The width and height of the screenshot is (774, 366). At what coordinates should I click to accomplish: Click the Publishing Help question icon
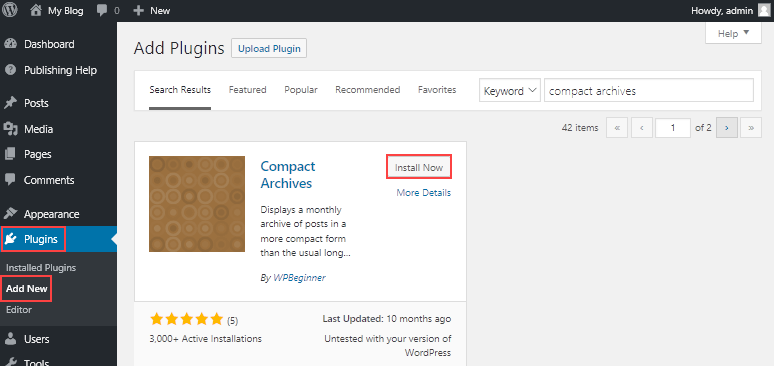[10, 70]
